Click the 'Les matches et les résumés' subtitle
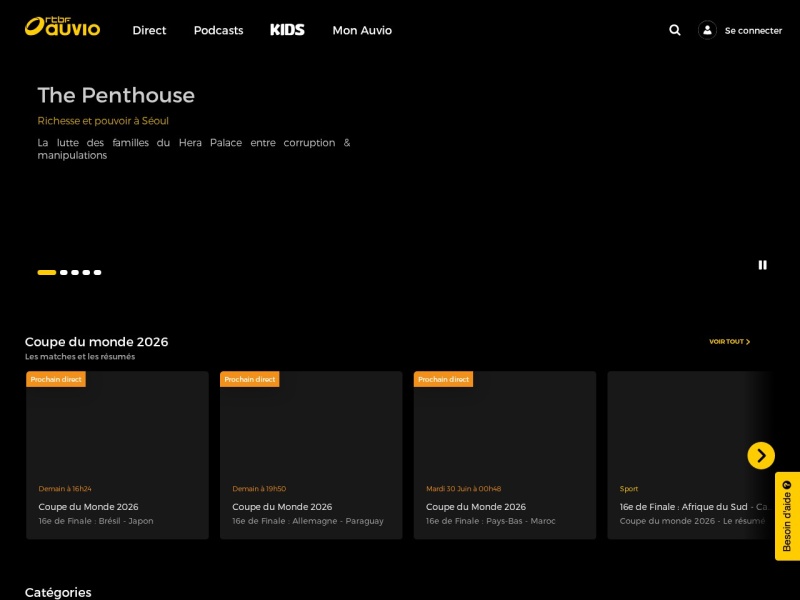 (80, 357)
